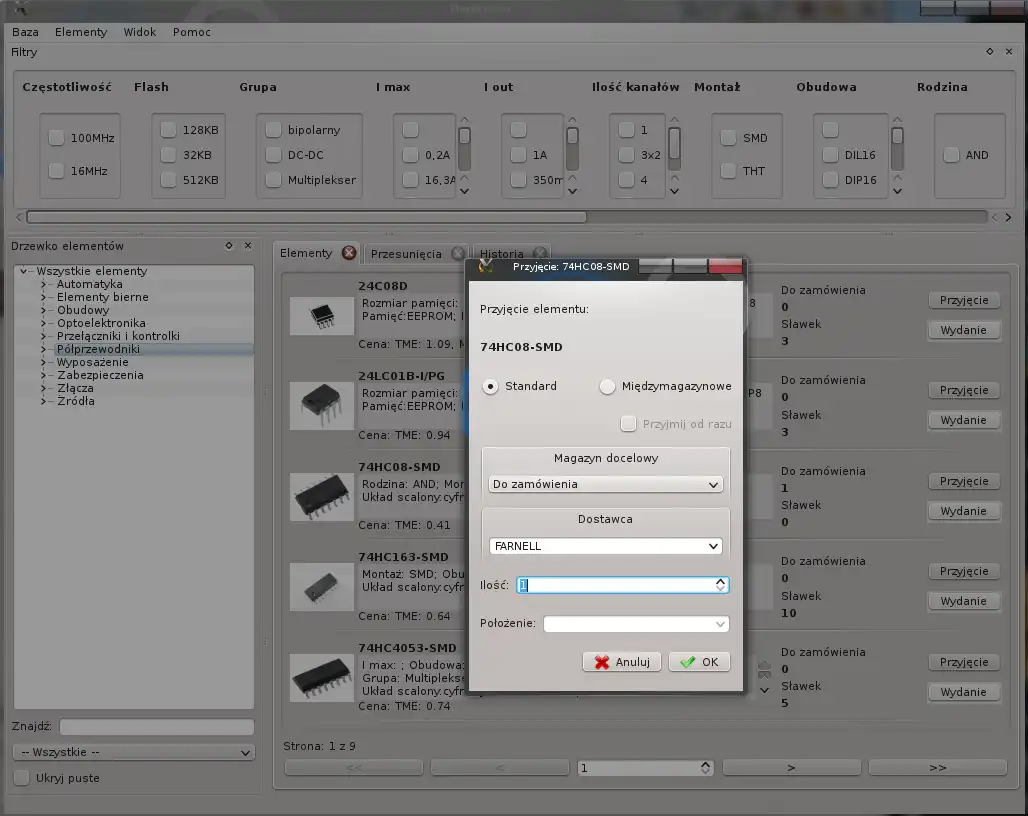Viewport: 1028px width, 816px height.
Task: Click the 24C08D chip thumbnail image
Action: pyautogui.click(x=322, y=316)
